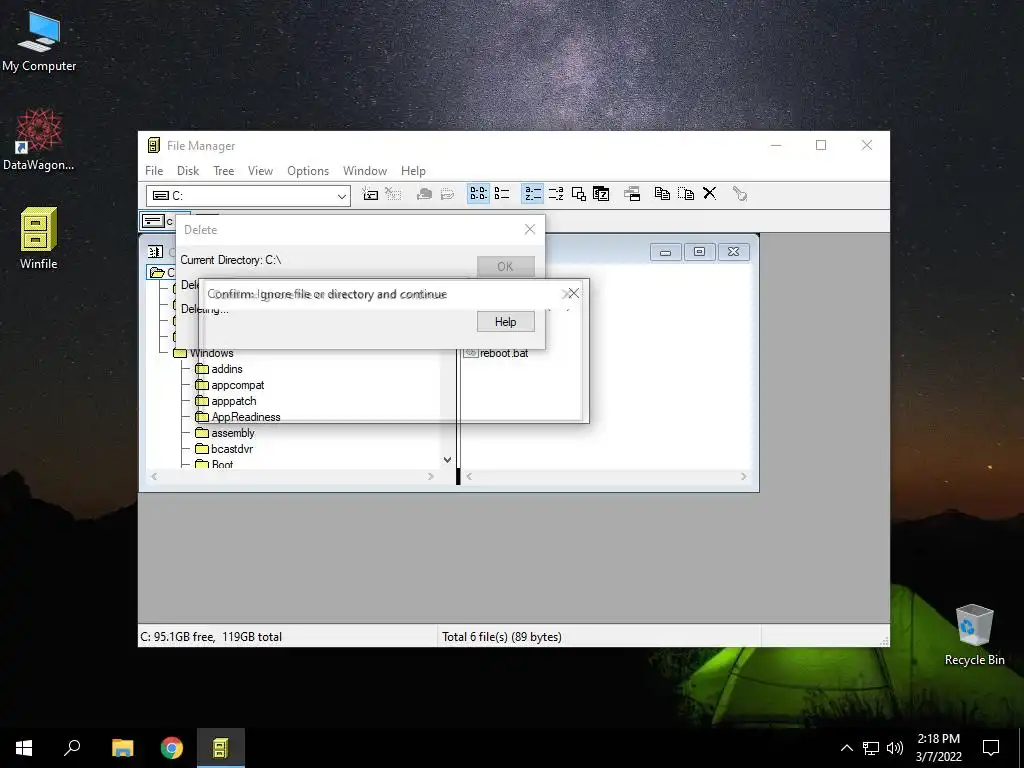The image size is (1024, 768).
Task: Select the appcompat folder in tree
Action: [x=230, y=385]
